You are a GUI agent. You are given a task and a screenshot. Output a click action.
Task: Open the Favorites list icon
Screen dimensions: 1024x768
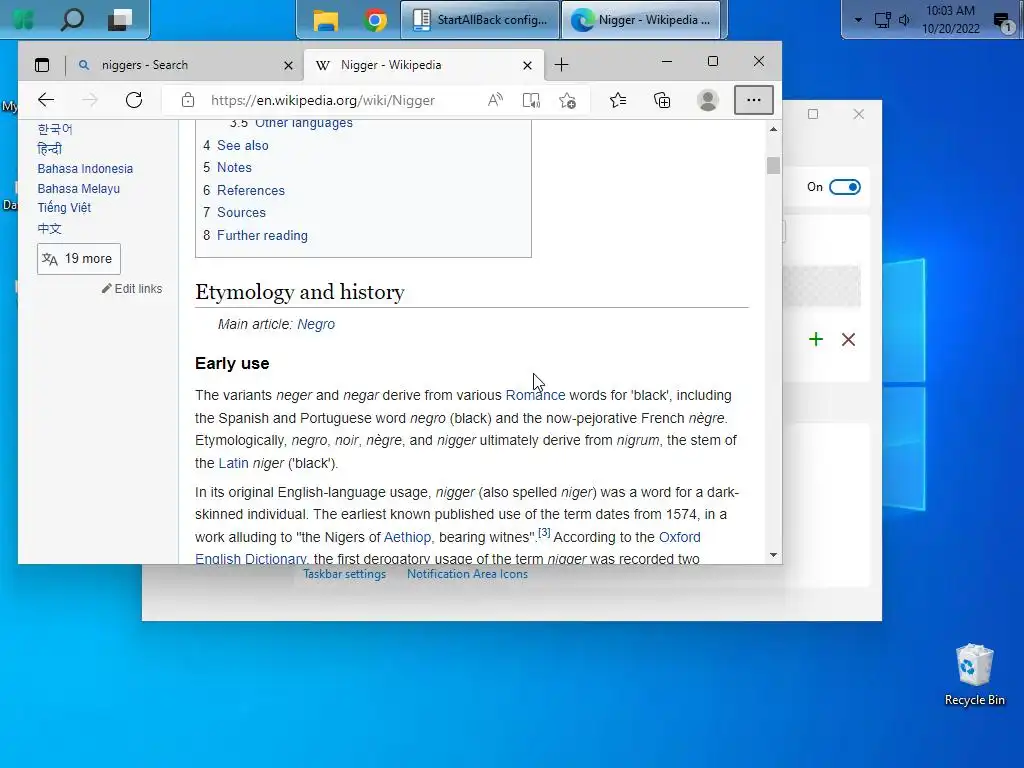(618, 100)
